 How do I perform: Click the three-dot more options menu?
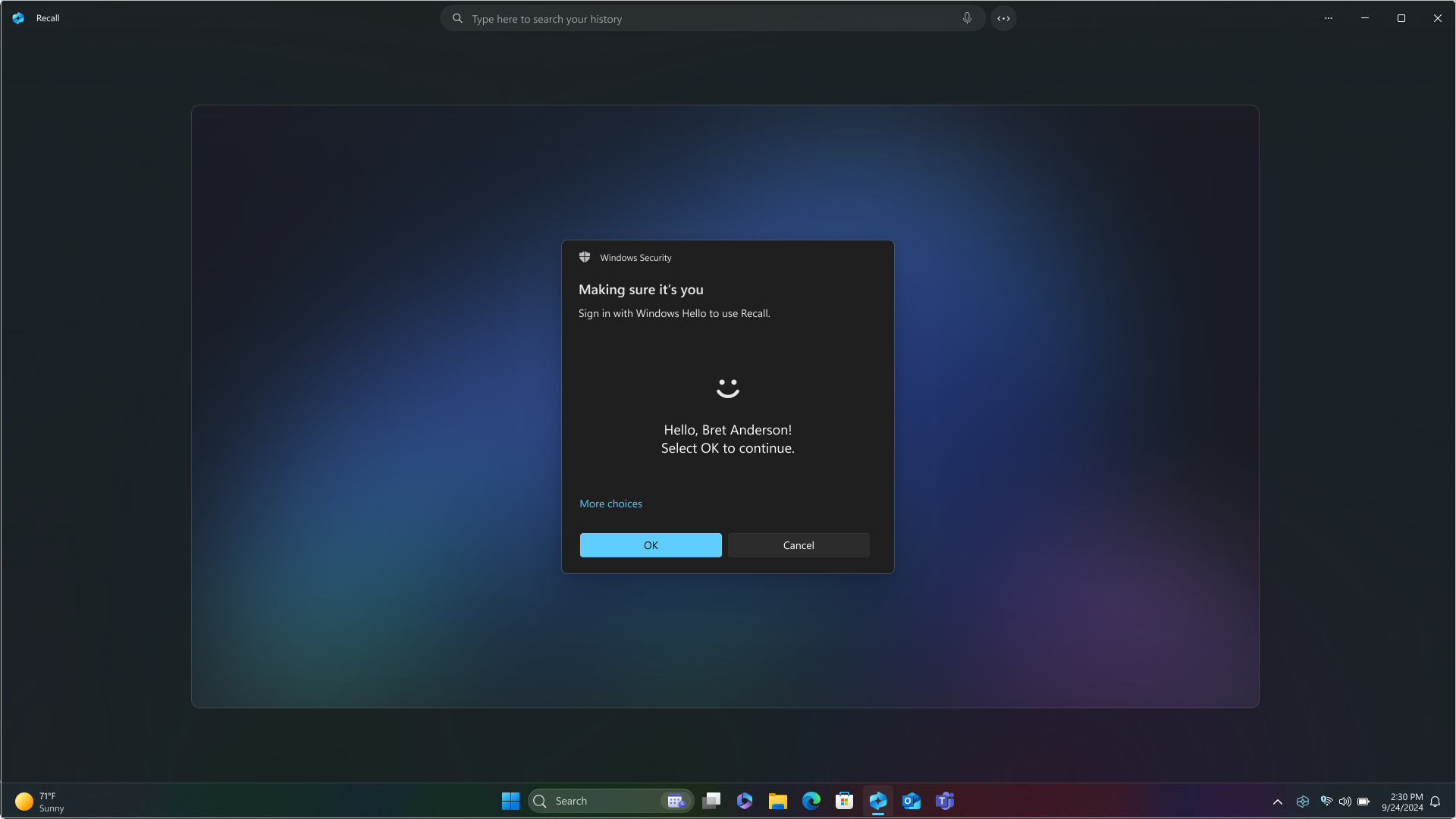[x=1328, y=18]
